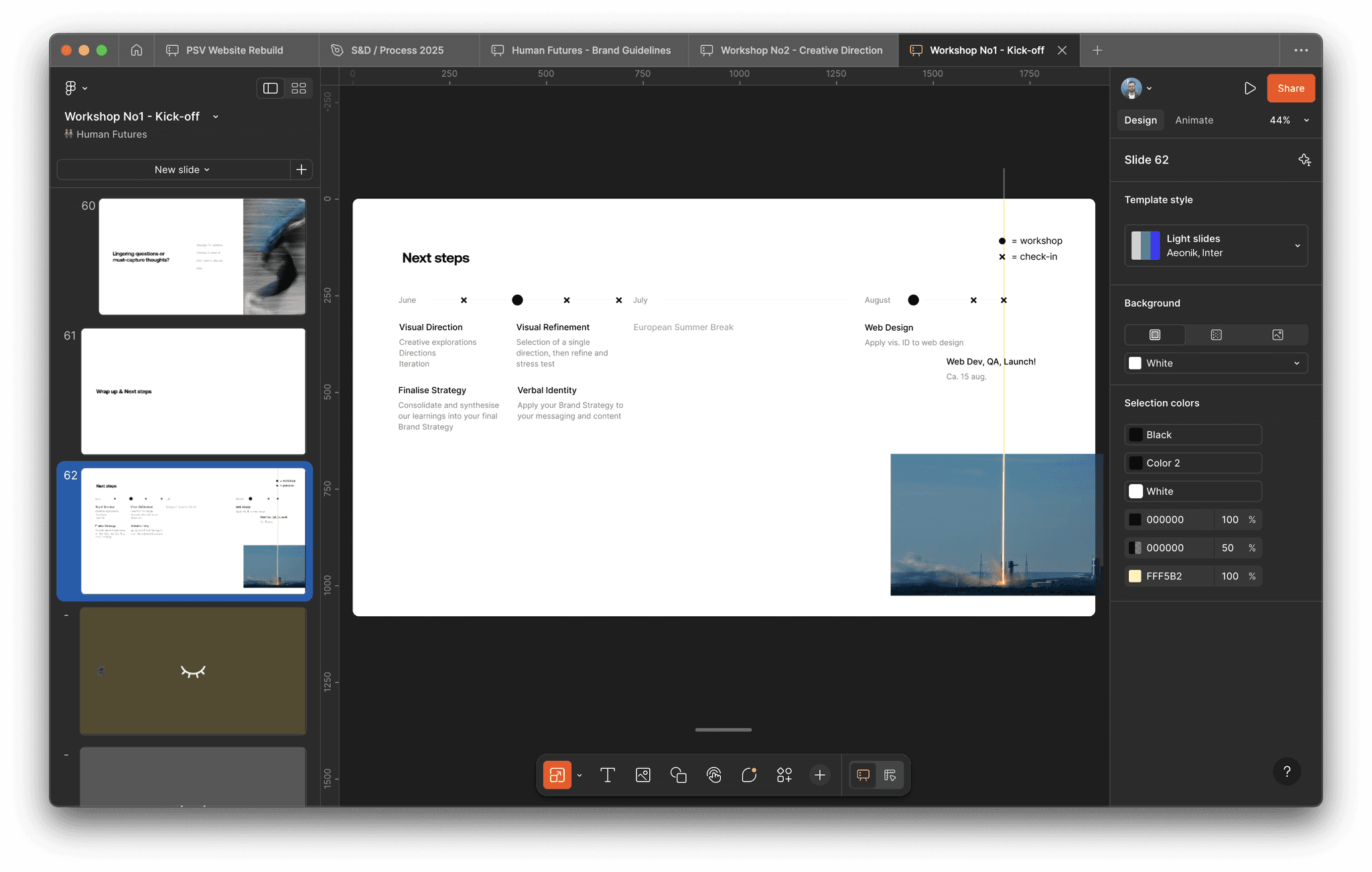Switch to the Animate tab

pos(1194,121)
